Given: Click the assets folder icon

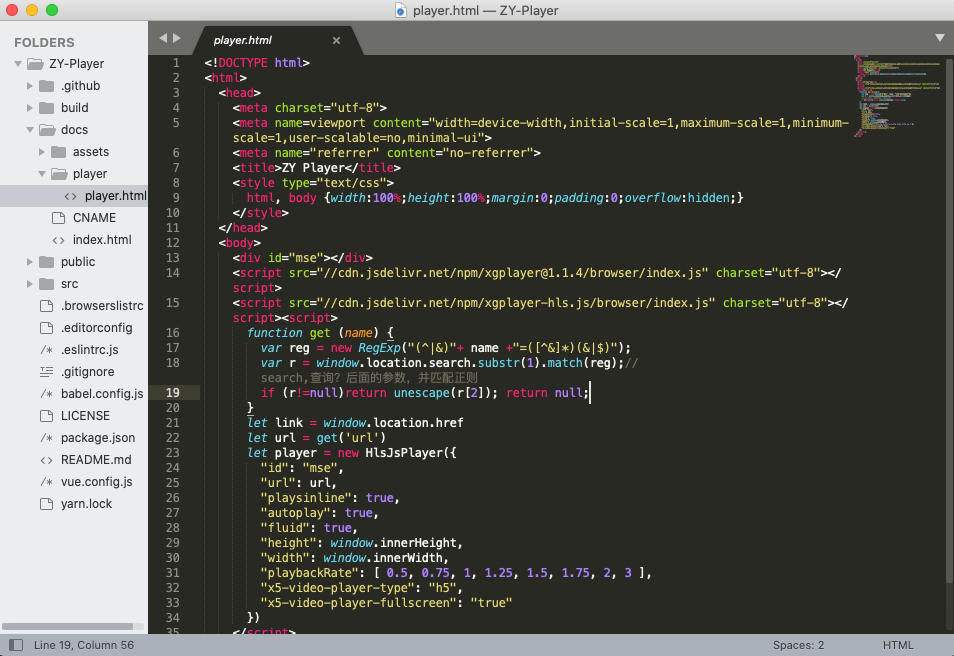Looking at the screenshot, I should [x=59, y=152].
